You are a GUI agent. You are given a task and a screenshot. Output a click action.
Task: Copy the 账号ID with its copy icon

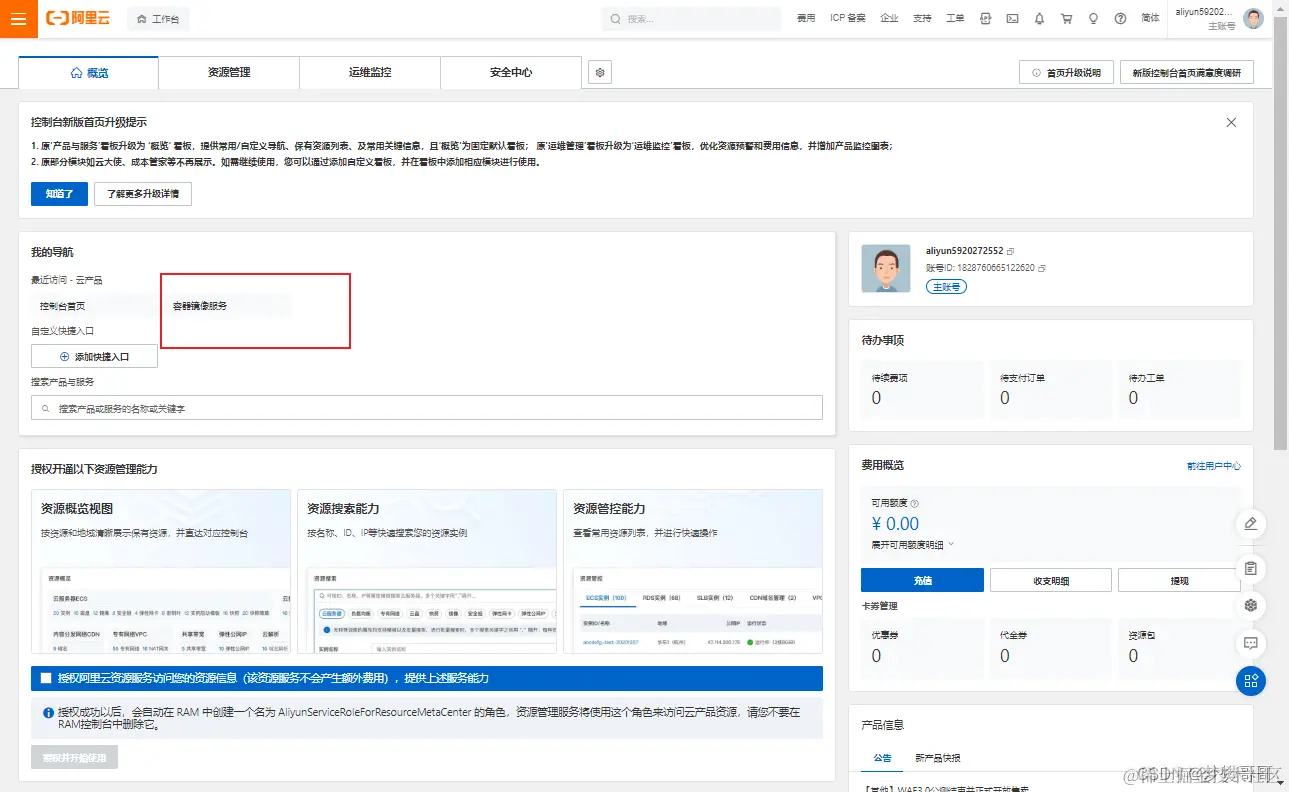(x=1042, y=268)
